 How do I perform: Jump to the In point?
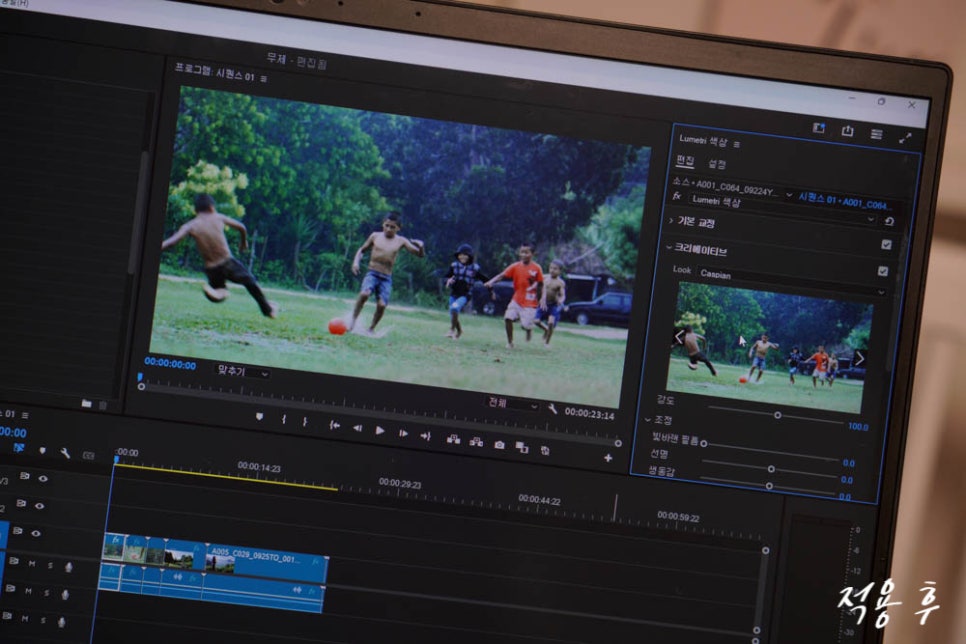334,425
